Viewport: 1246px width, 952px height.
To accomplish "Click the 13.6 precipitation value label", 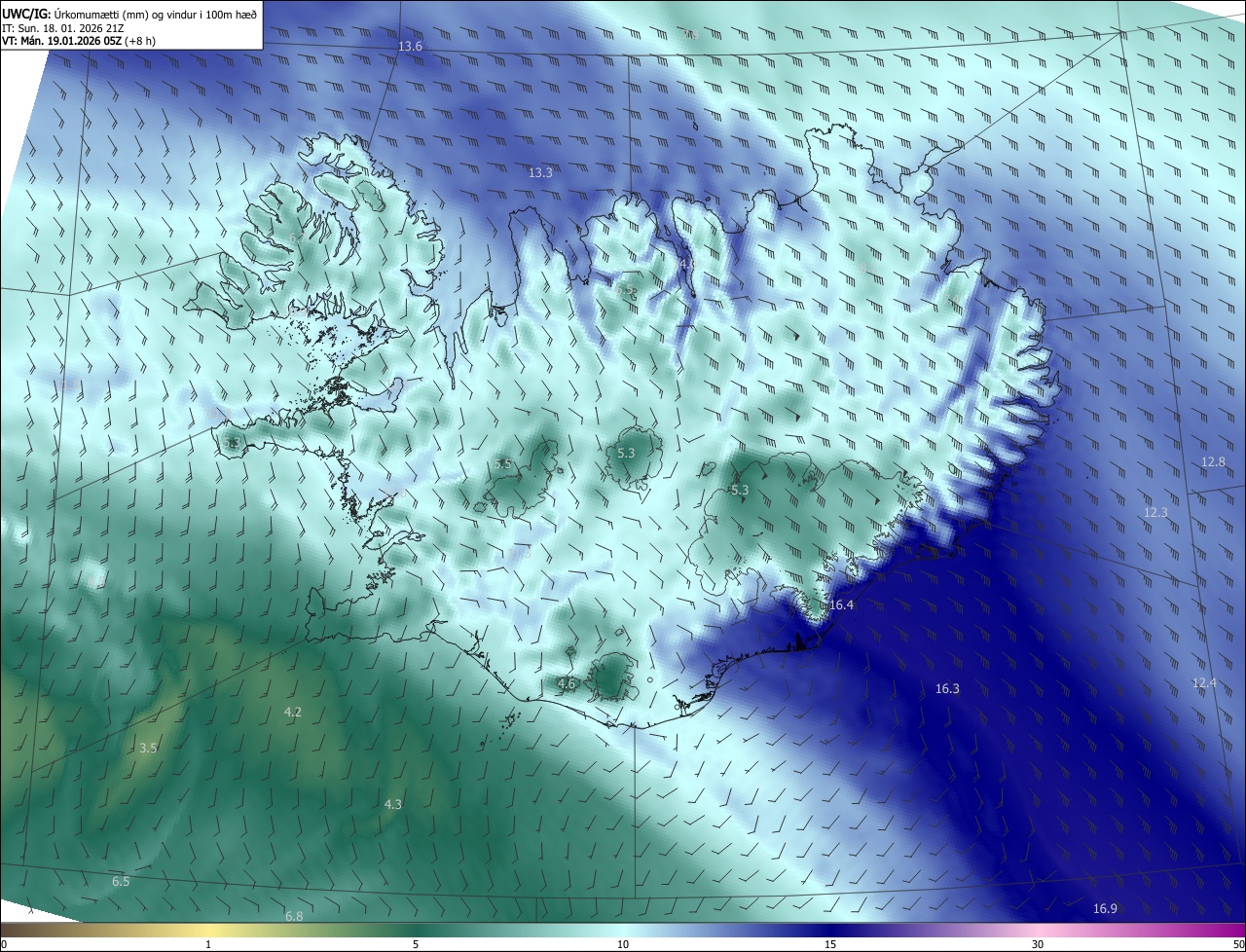I will [411, 47].
